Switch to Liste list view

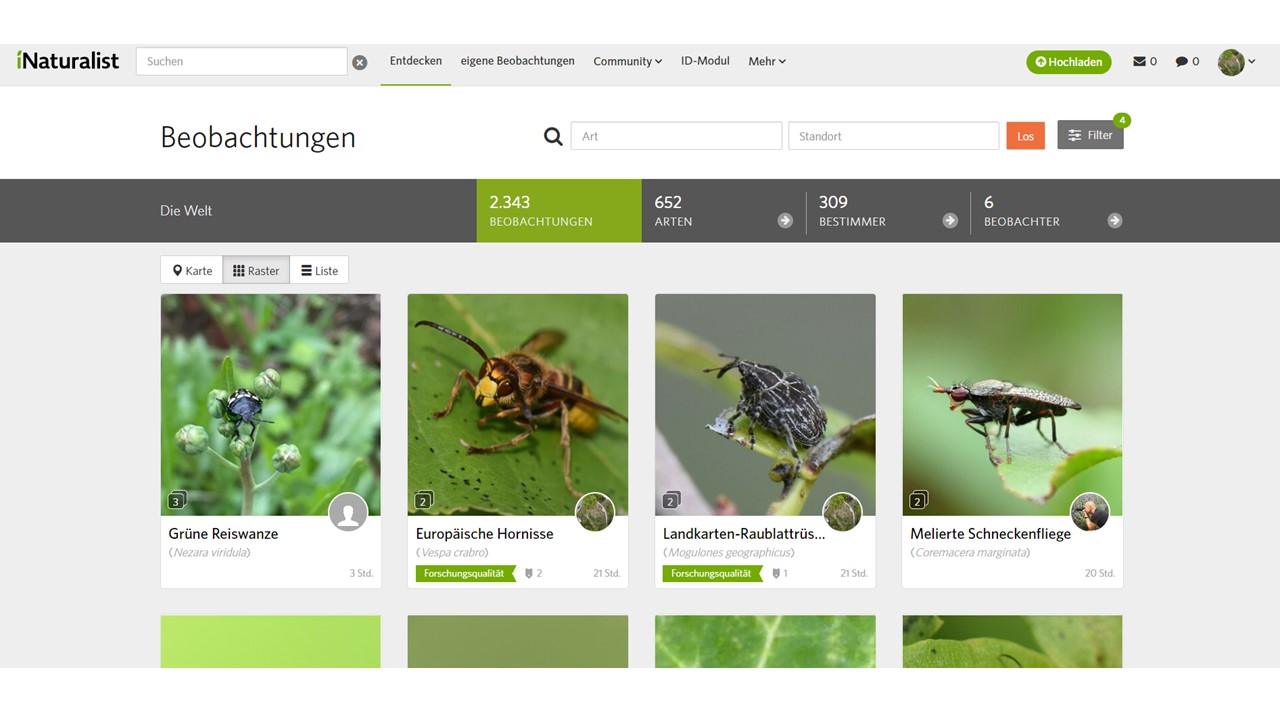click(x=319, y=270)
